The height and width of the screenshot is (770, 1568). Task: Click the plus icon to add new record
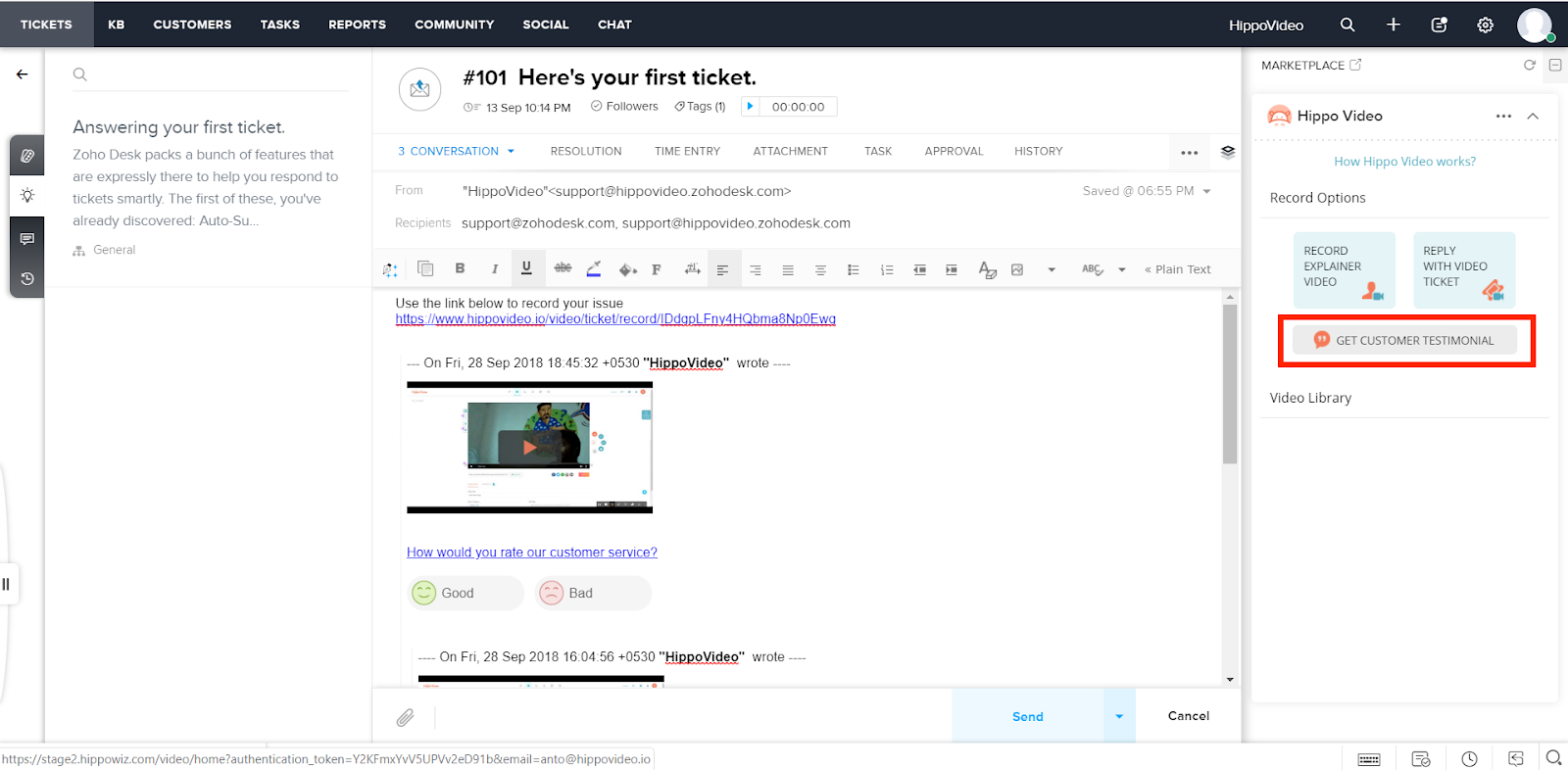(x=1394, y=24)
